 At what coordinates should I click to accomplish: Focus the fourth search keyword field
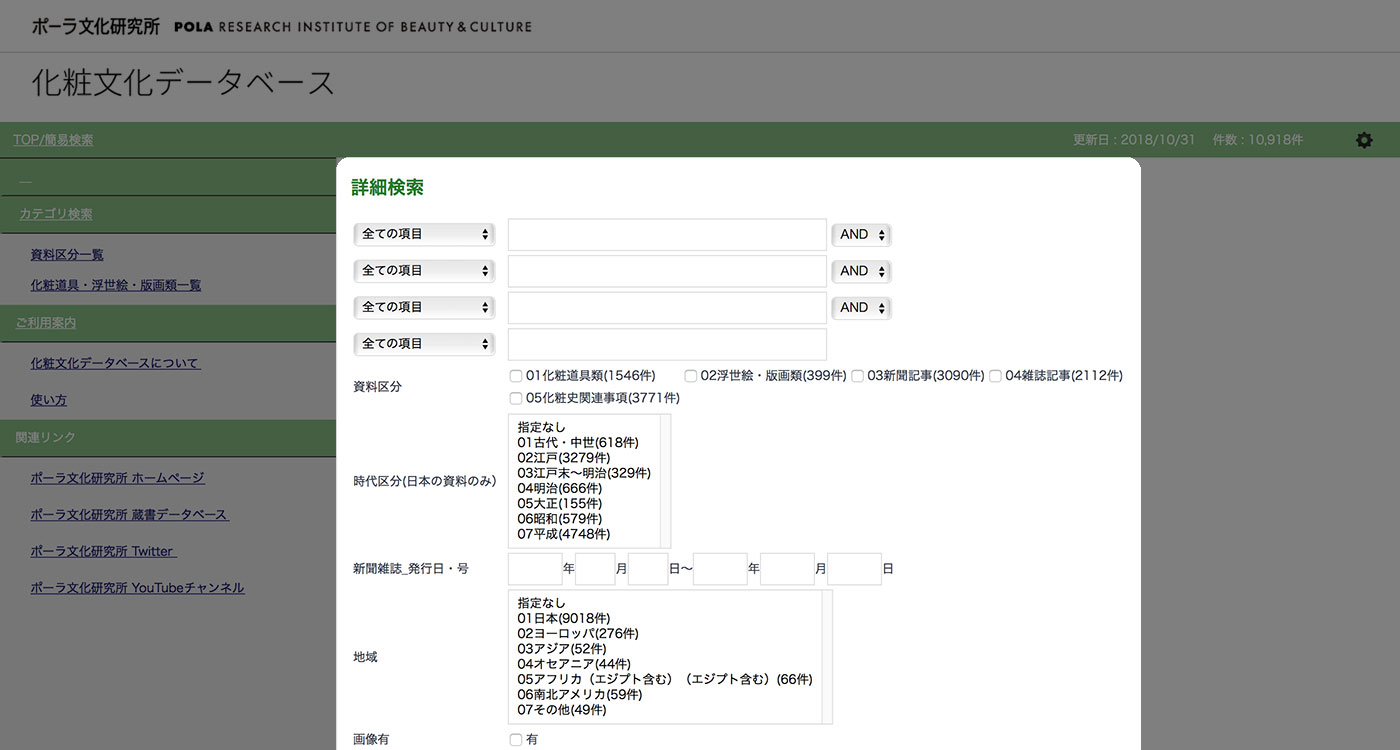[x=667, y=344]
